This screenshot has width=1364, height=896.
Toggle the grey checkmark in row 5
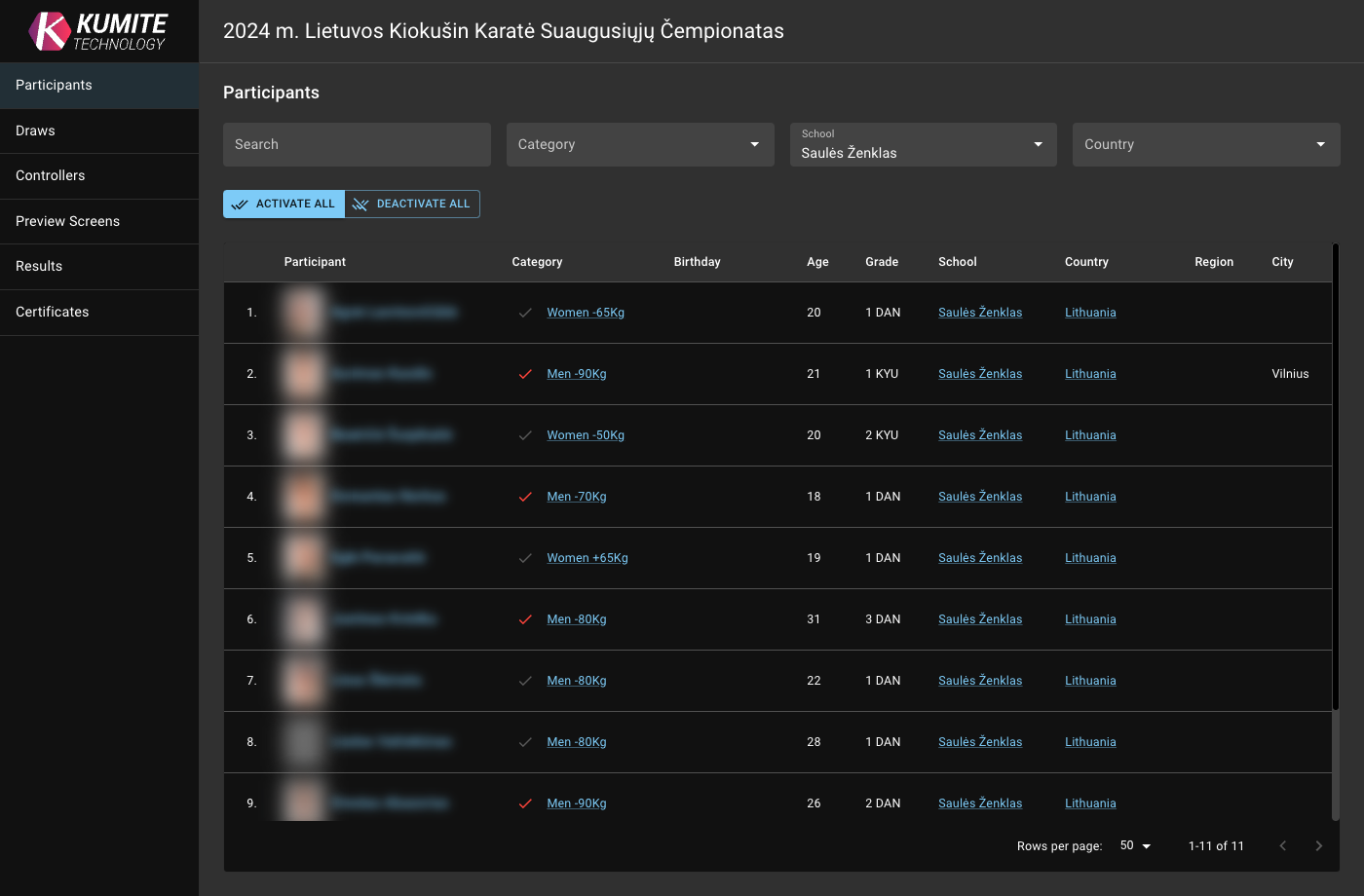click(525, 558)
